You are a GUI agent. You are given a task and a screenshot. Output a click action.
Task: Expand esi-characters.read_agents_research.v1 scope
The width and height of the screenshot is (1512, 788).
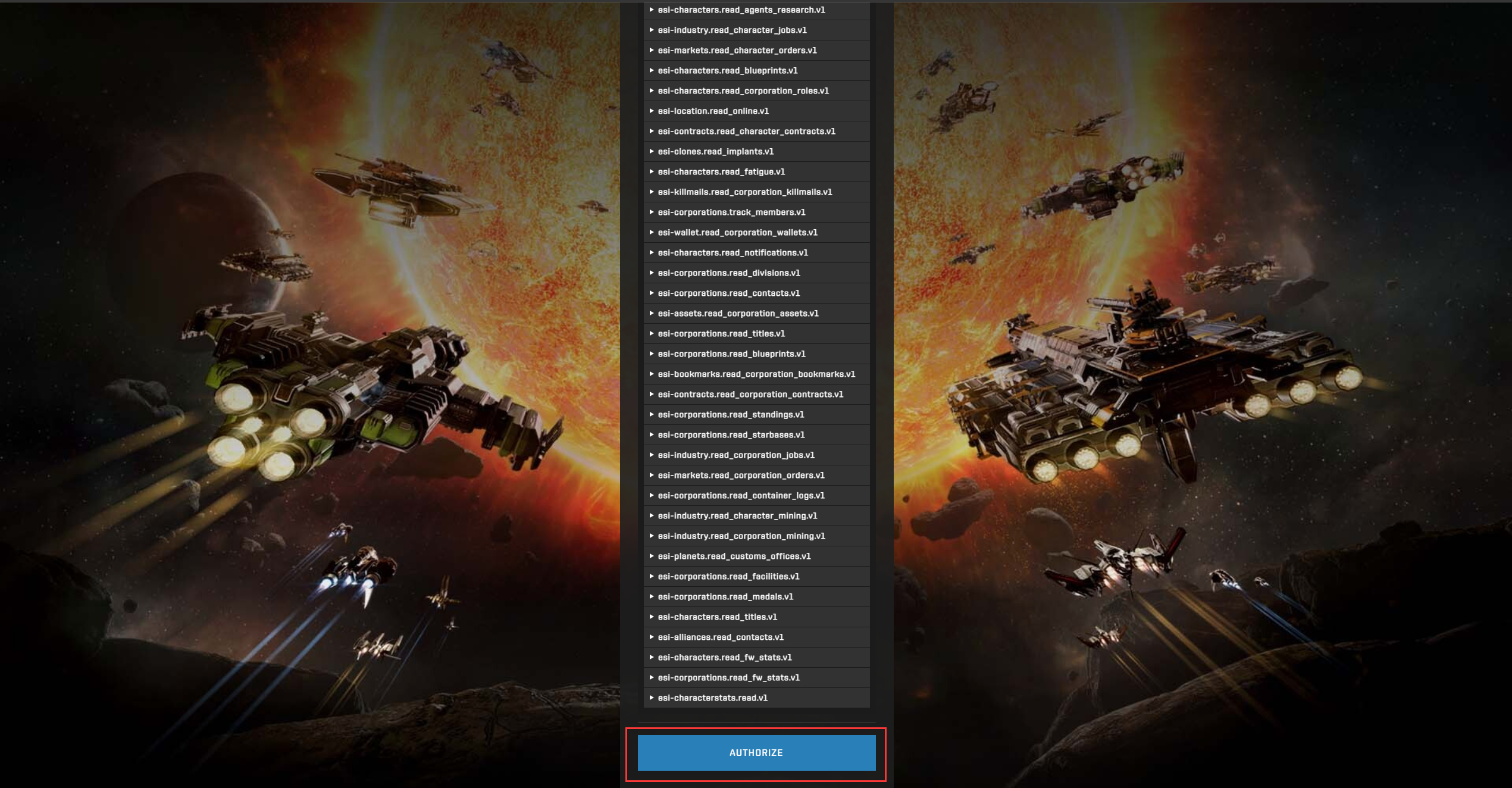pos(741,10)
